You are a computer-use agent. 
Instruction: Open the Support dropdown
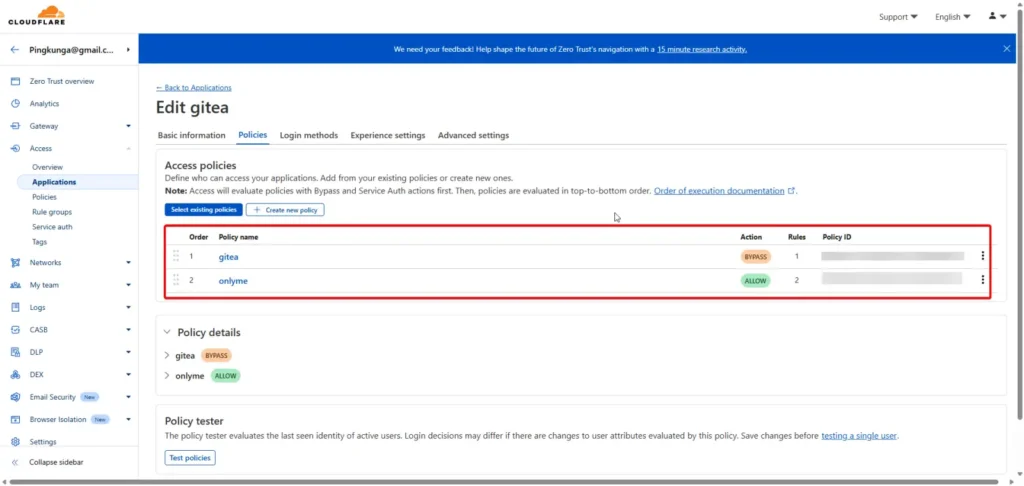[x=898, y=17]
